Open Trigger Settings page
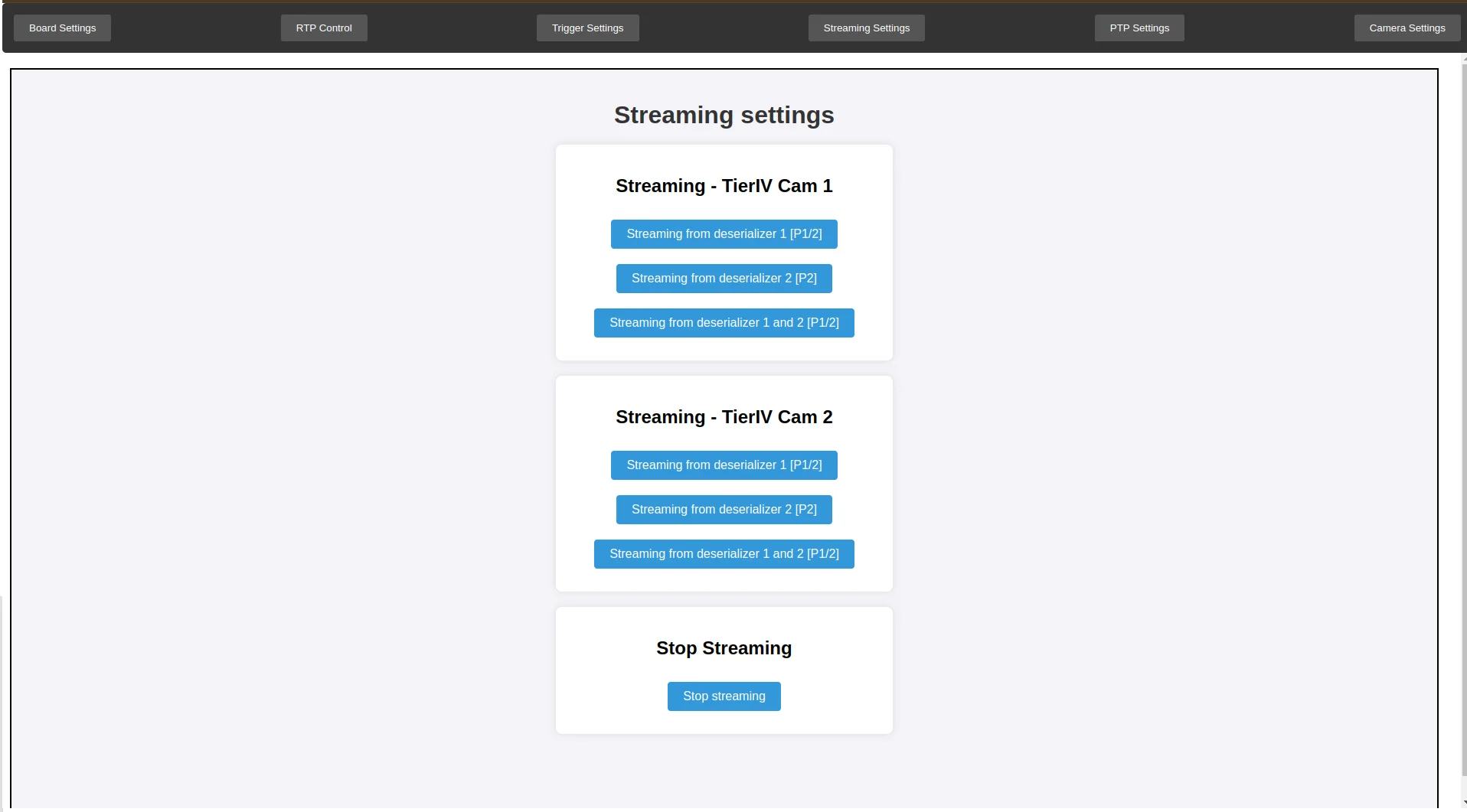Viewport: 1467px width, 812px height. [587, 28]
